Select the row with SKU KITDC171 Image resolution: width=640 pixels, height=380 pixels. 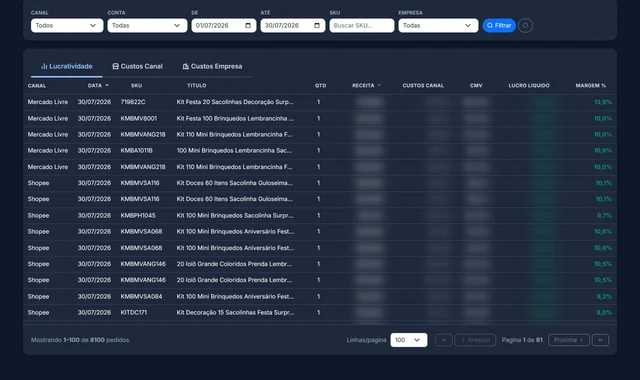[x=320, y=313]
